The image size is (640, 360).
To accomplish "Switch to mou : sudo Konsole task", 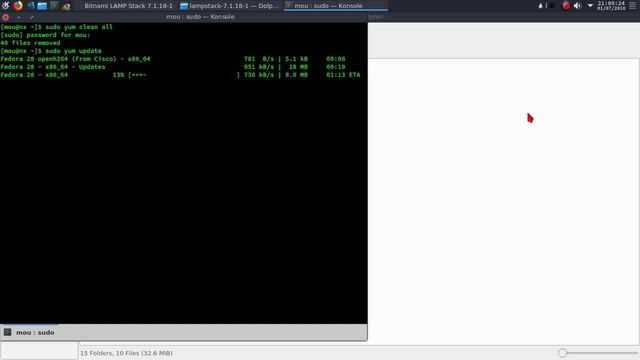I will 336,6.
